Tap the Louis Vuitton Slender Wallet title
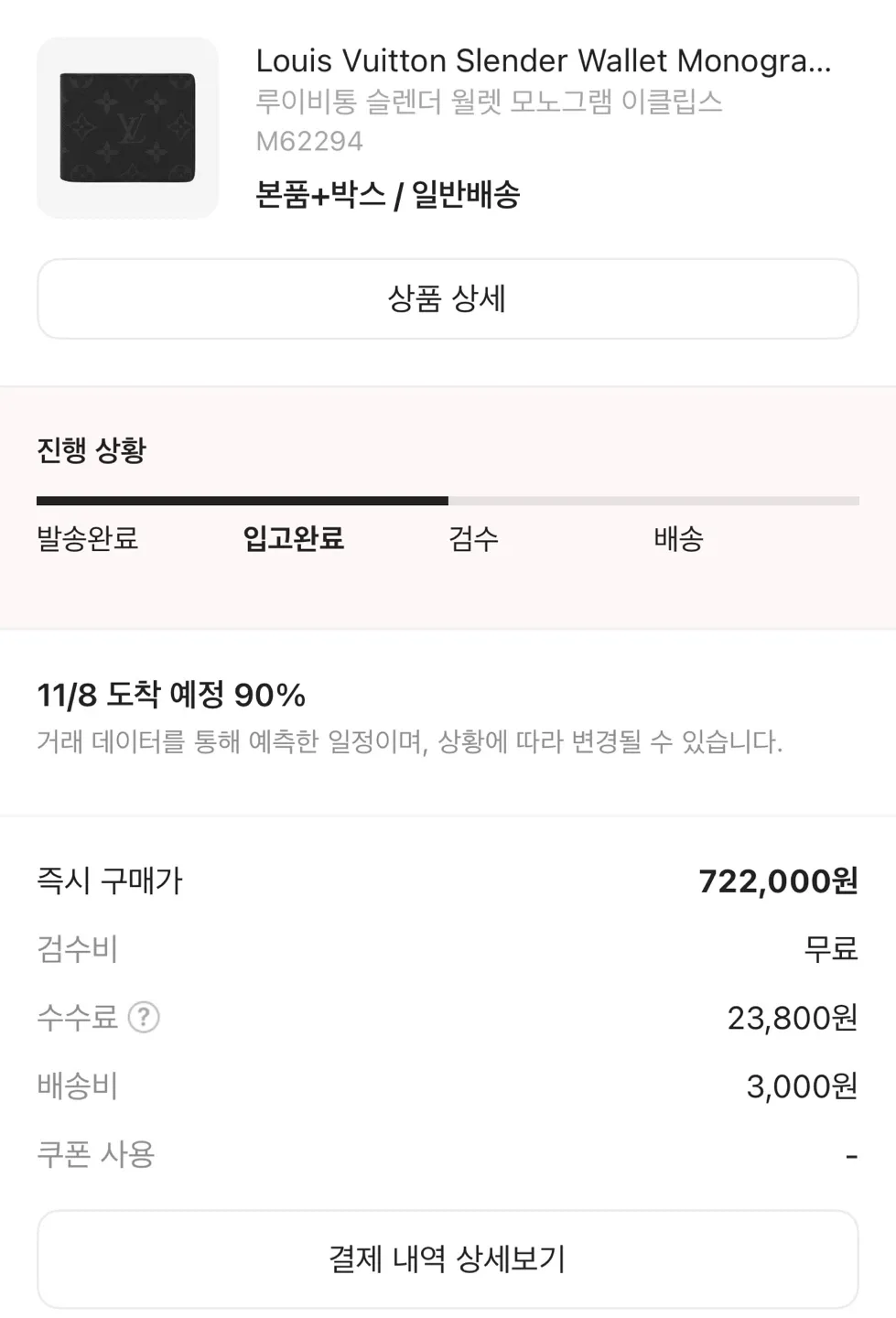Viewport: 896px width, 1318px height. [x=544, y=61]
